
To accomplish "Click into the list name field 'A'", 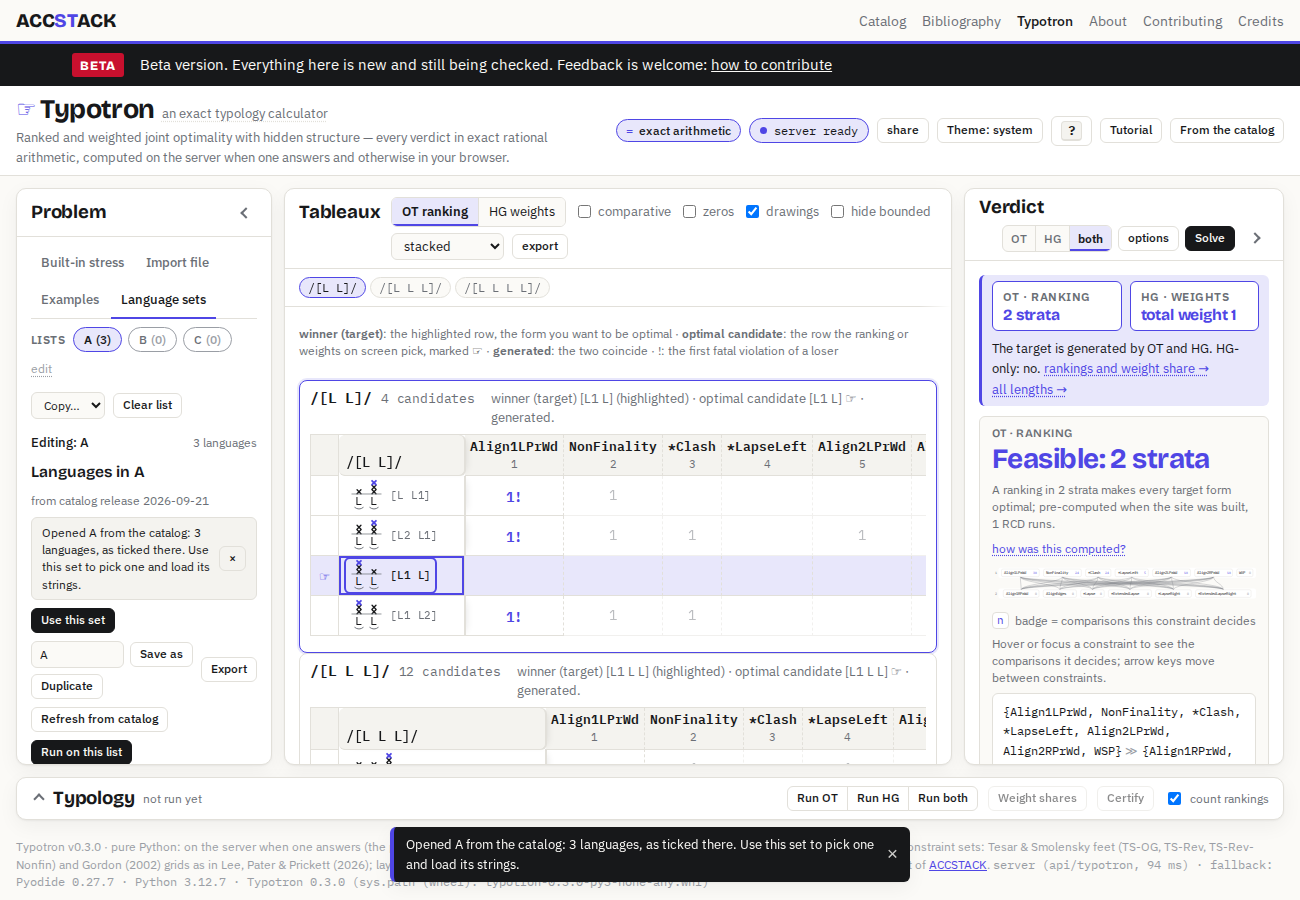I will tap(77, 654).
